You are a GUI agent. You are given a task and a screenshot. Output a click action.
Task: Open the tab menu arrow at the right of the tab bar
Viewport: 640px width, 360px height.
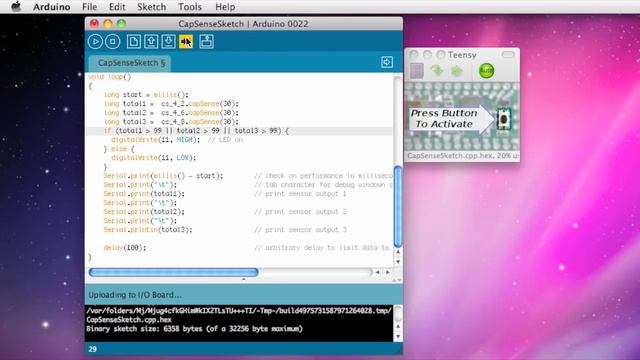[387, 62]
